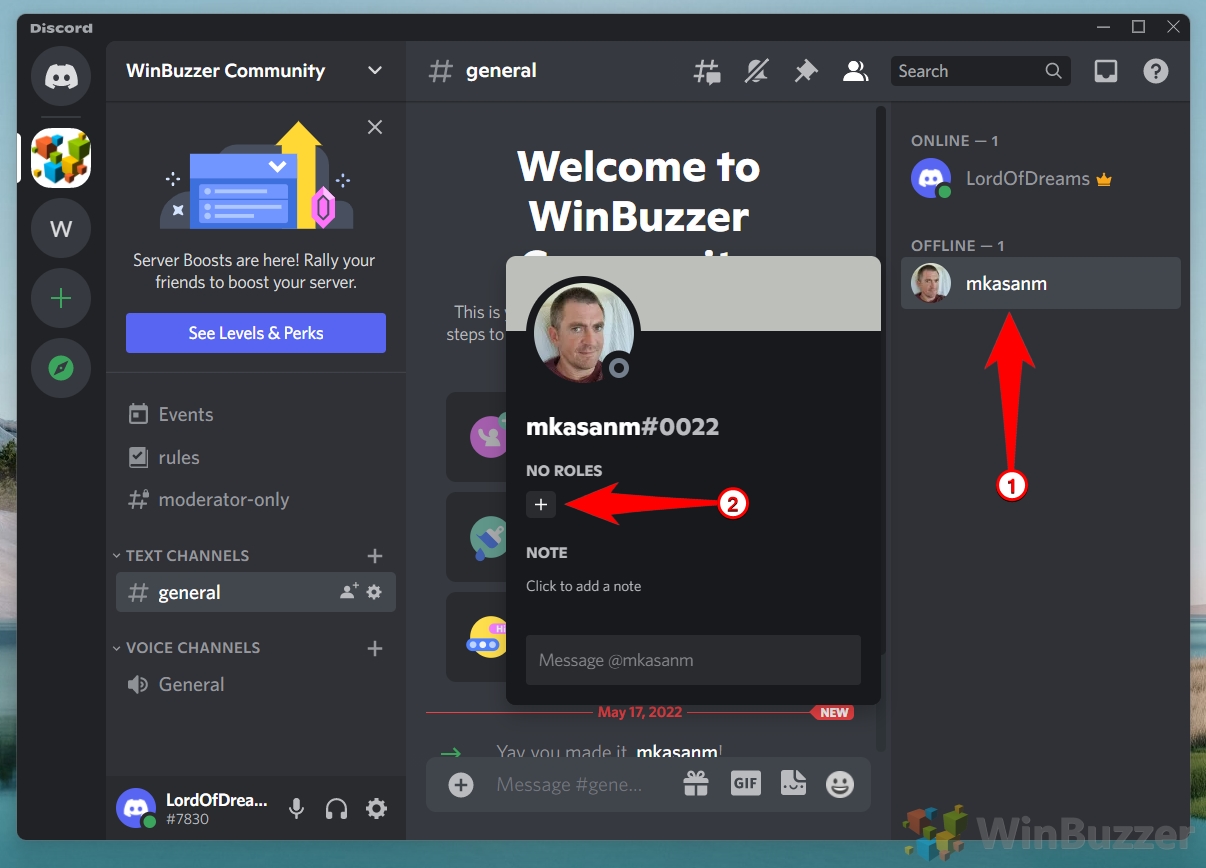Open the moderator-only channel
Screen dimensions: 1206x868
pos(256,500)
